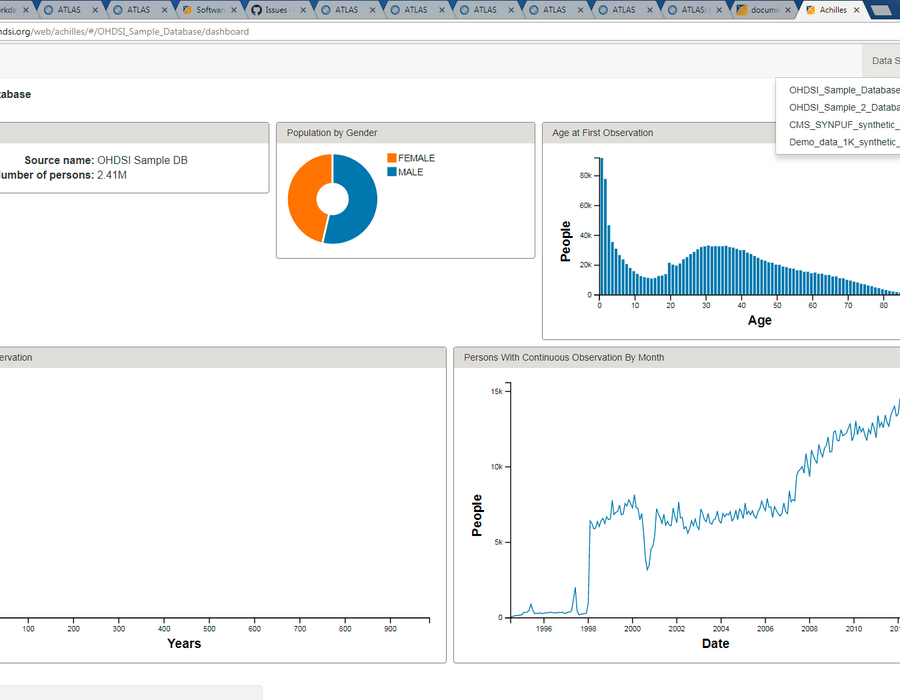The height and width of the screenshot is (700, 900).
Task: Click the Achilles tab favicon
Action: click(810, 10)
